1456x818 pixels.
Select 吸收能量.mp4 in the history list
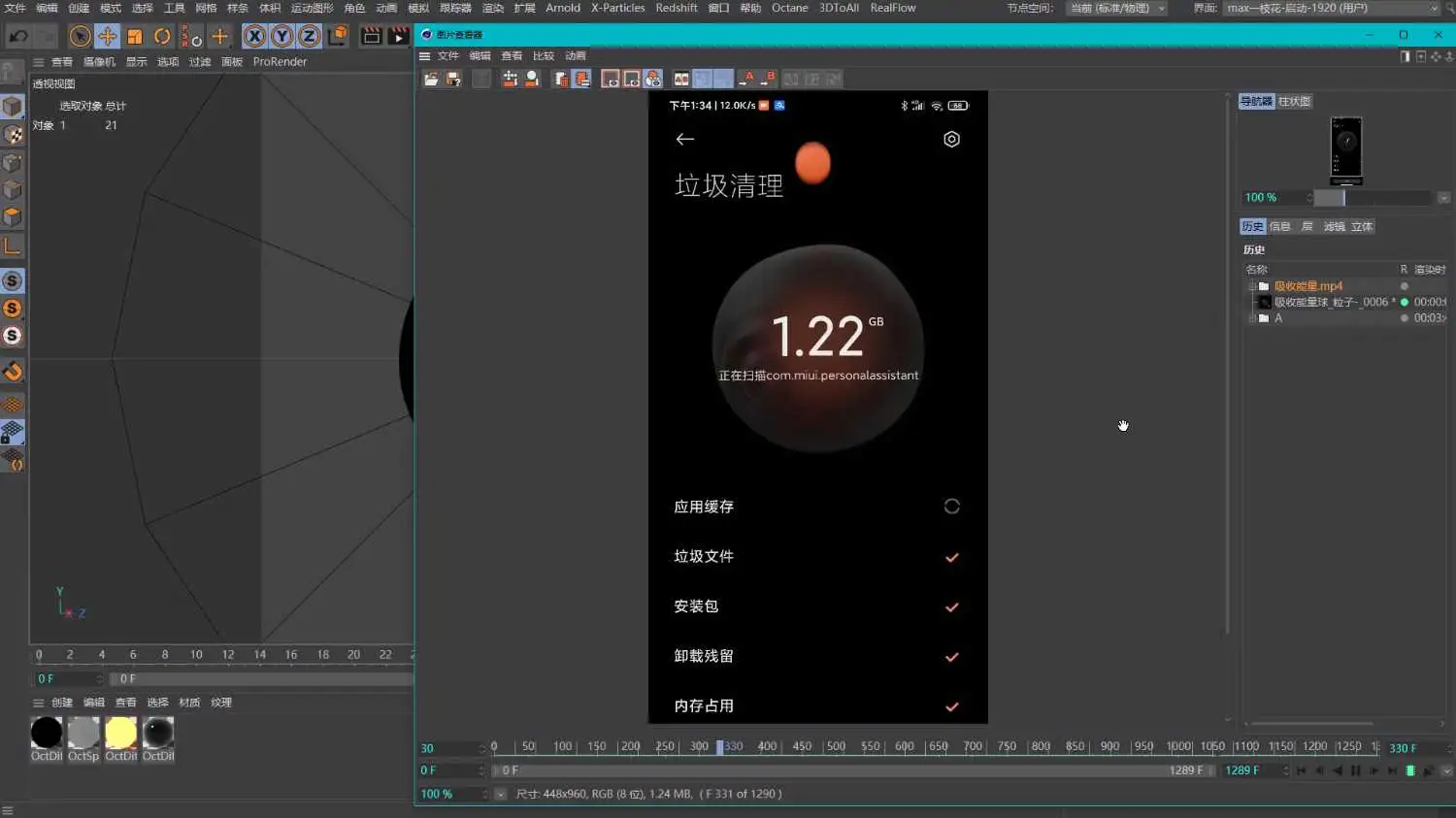(1307, 286)
